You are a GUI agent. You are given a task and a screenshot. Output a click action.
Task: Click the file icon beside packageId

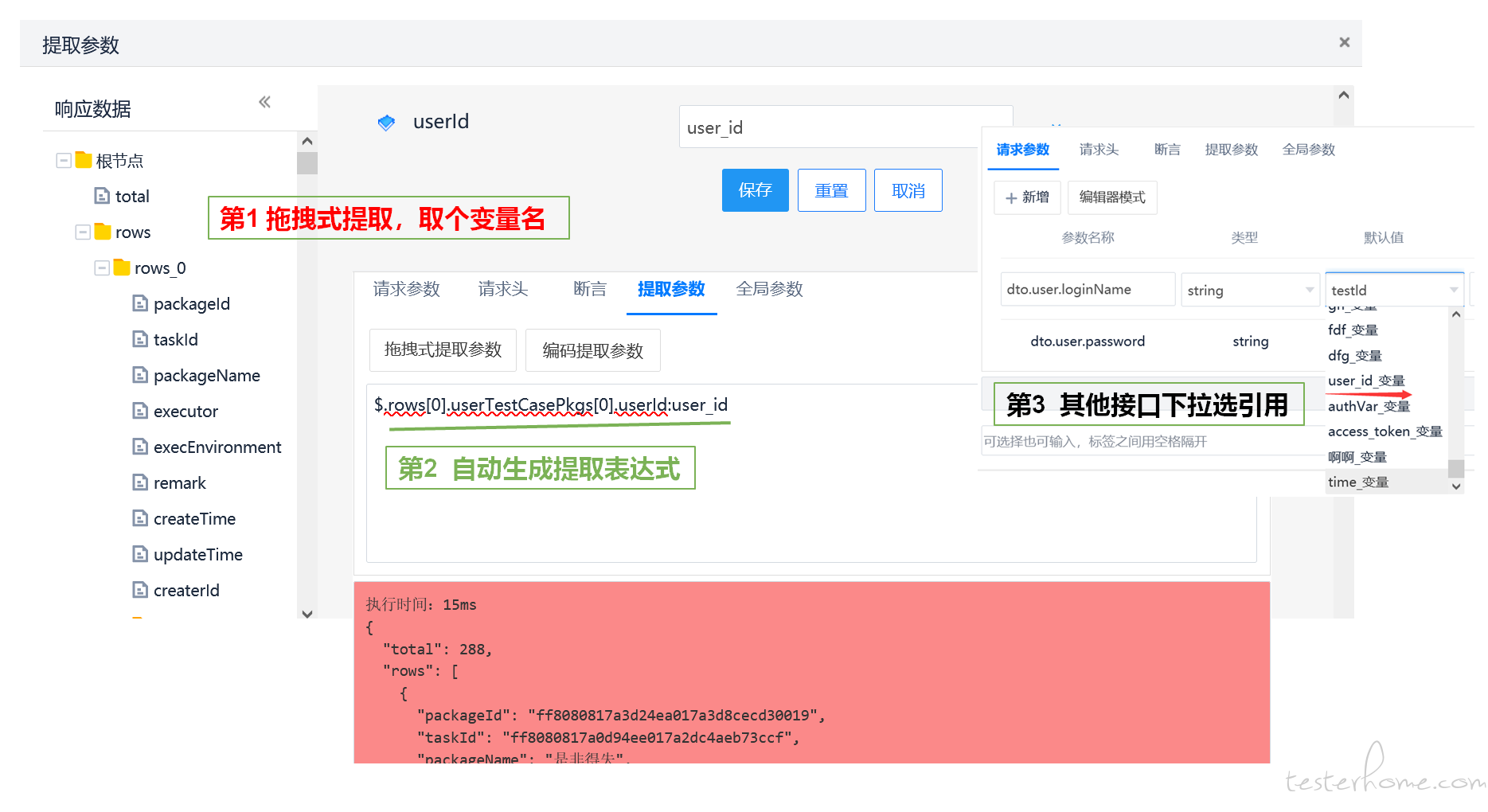pos(140,303)
